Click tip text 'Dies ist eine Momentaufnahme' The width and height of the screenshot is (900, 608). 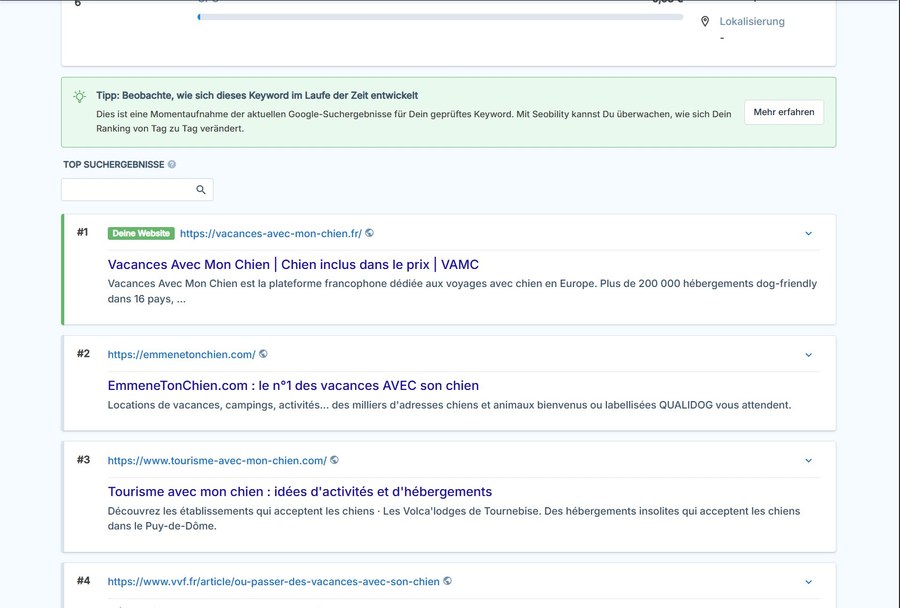(x=413, y=121)
